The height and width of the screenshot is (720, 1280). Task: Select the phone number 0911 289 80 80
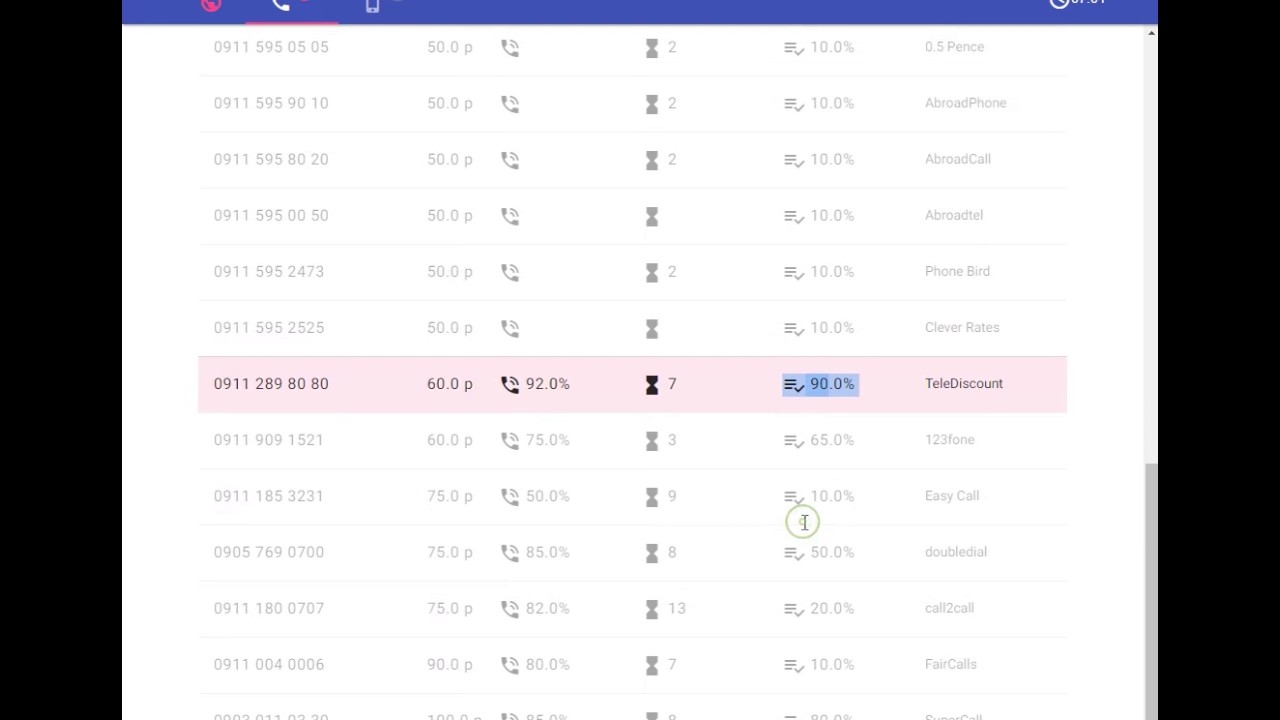271,384
